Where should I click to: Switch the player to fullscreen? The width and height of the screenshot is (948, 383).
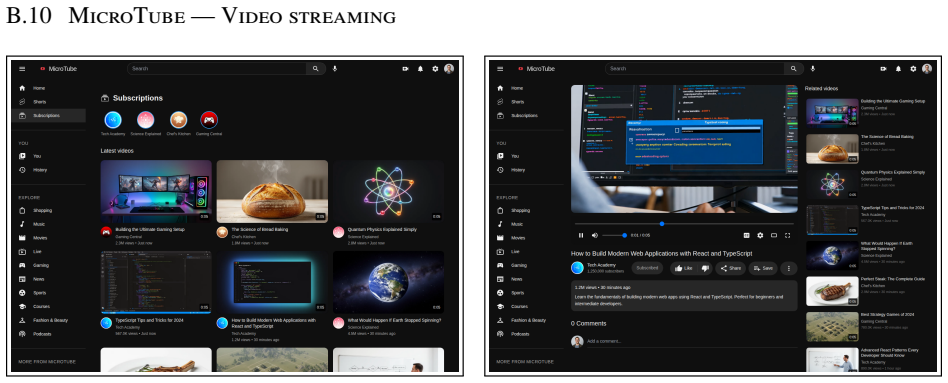pyautogui.click(x=788, y=235)
